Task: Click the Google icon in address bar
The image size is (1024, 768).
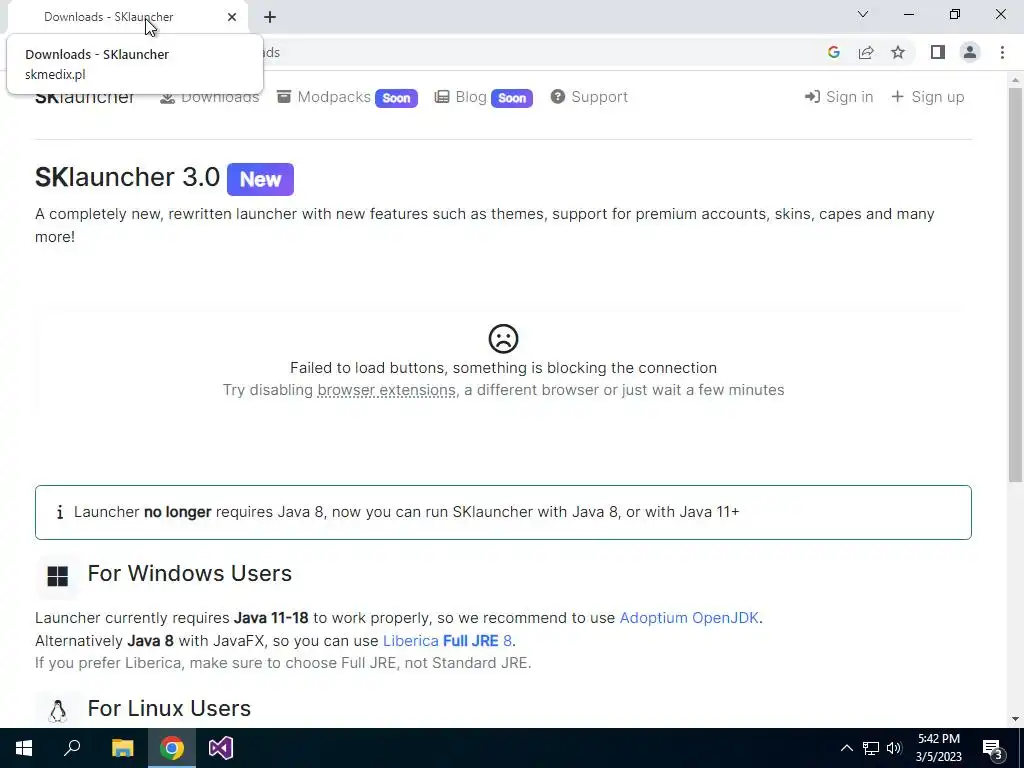Action: 833,52
